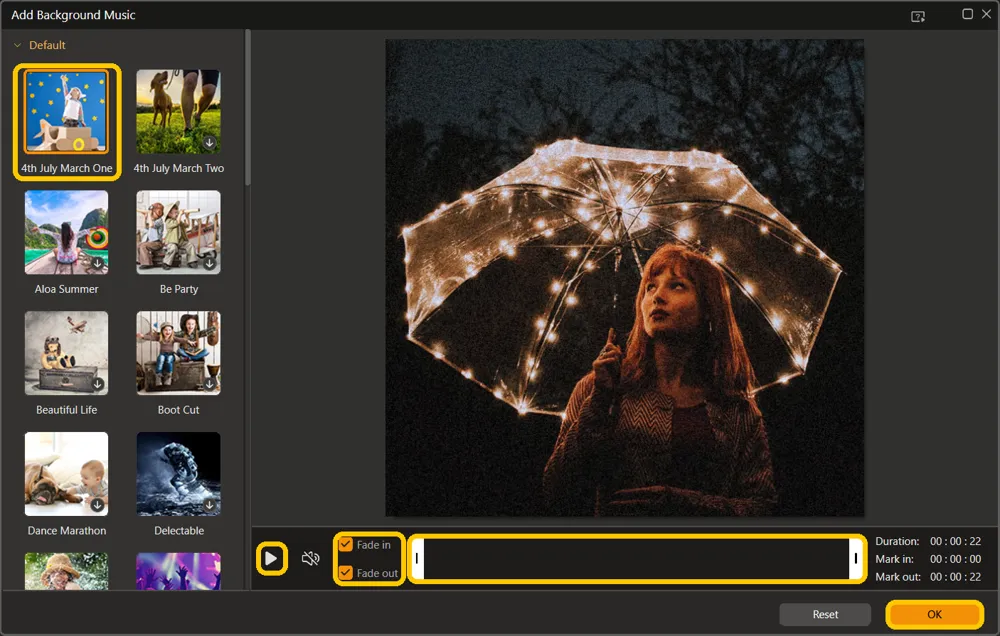Download the Beautiful Life track
Screen dimensions: 1000x636
[x=98, y=384]
